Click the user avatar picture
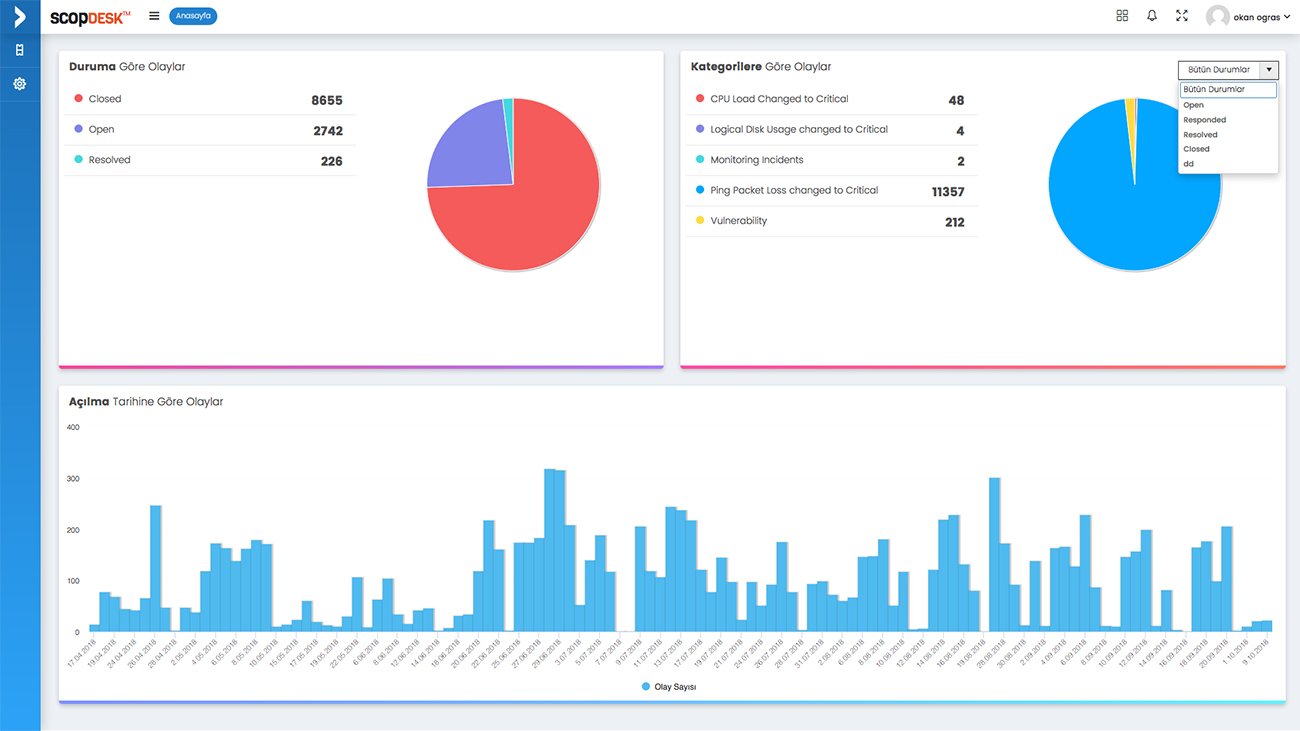1300x731 pixels. click(x=1217, y=17)
